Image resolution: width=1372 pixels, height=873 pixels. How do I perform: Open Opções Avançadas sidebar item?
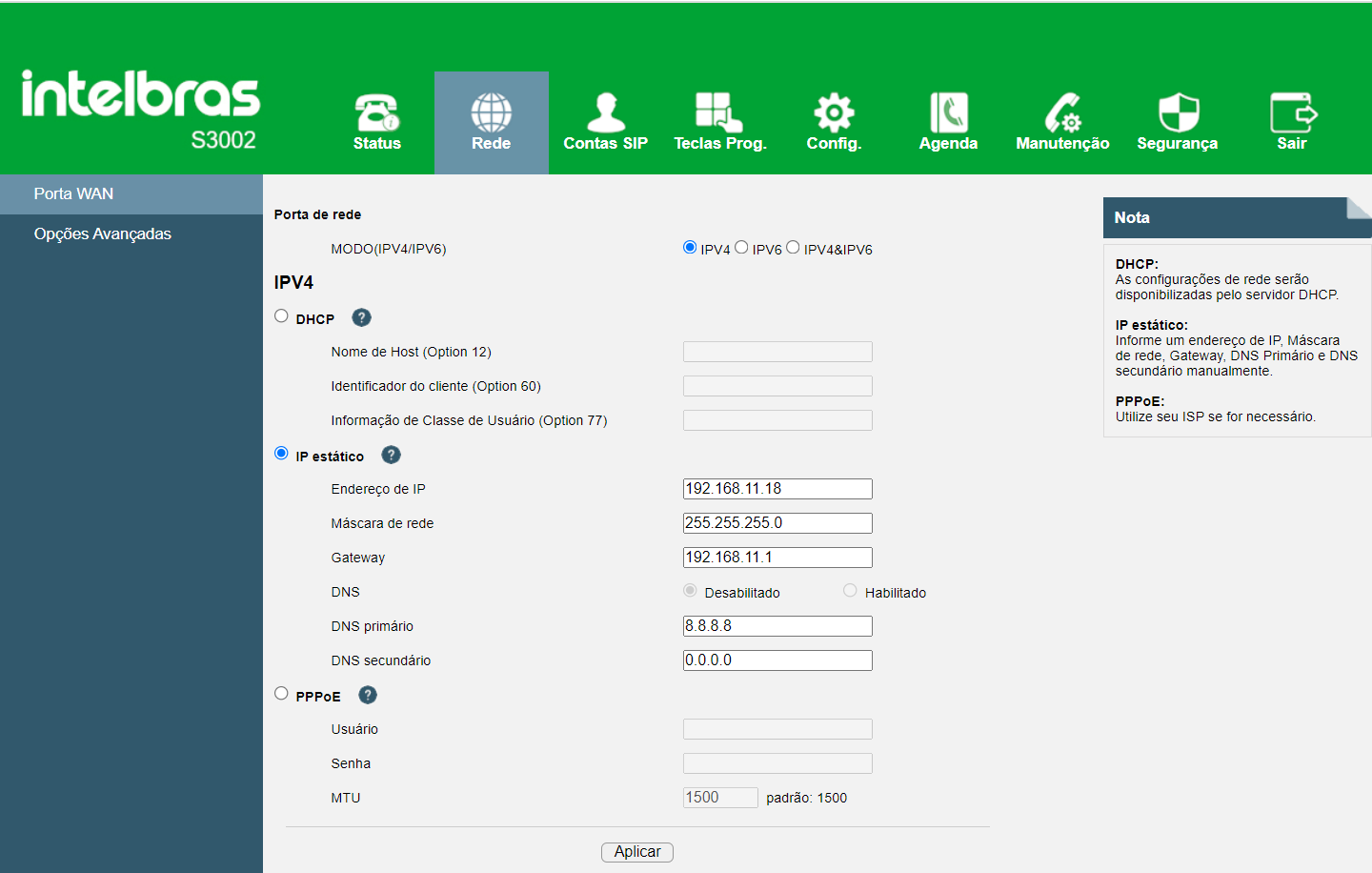[x=131, y=233]
